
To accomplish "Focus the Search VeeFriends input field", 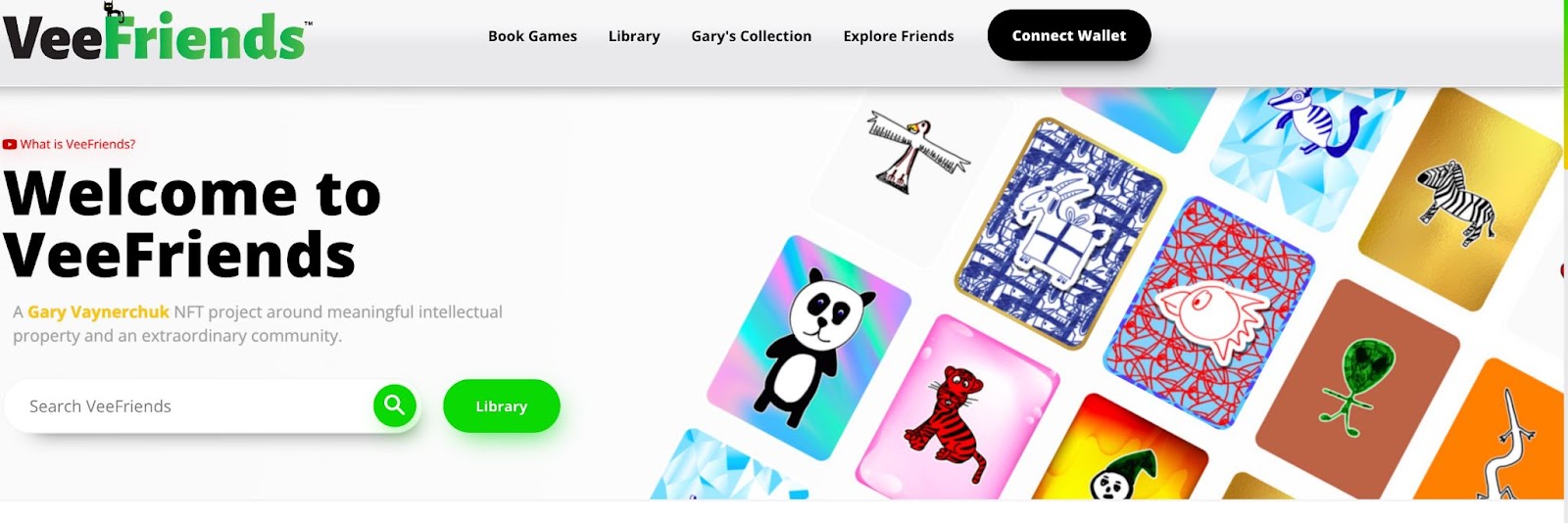I will pyautogui.click(x=196, y=405).
